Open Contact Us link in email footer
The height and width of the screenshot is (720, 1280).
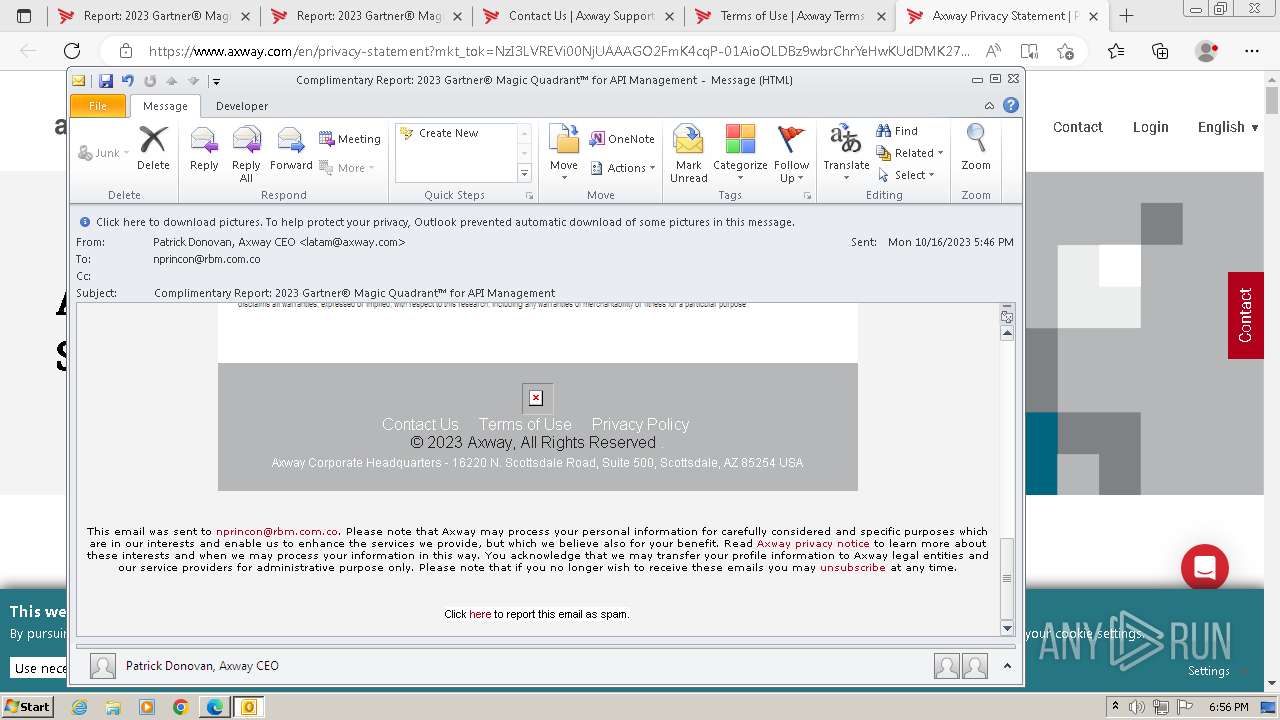pos(420,424)
